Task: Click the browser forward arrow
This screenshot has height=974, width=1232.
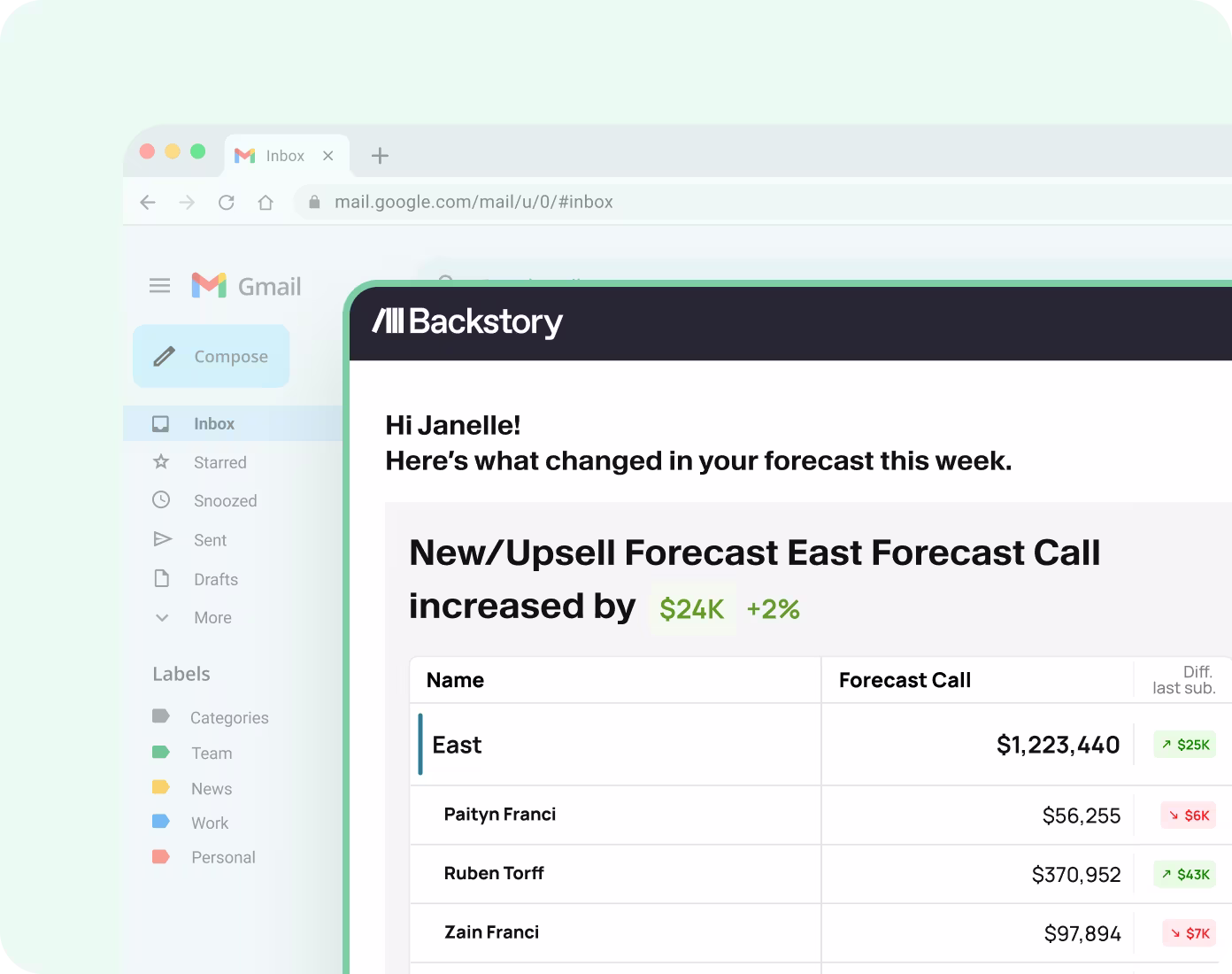Action: pyautogui.click(x=187, y=203)
